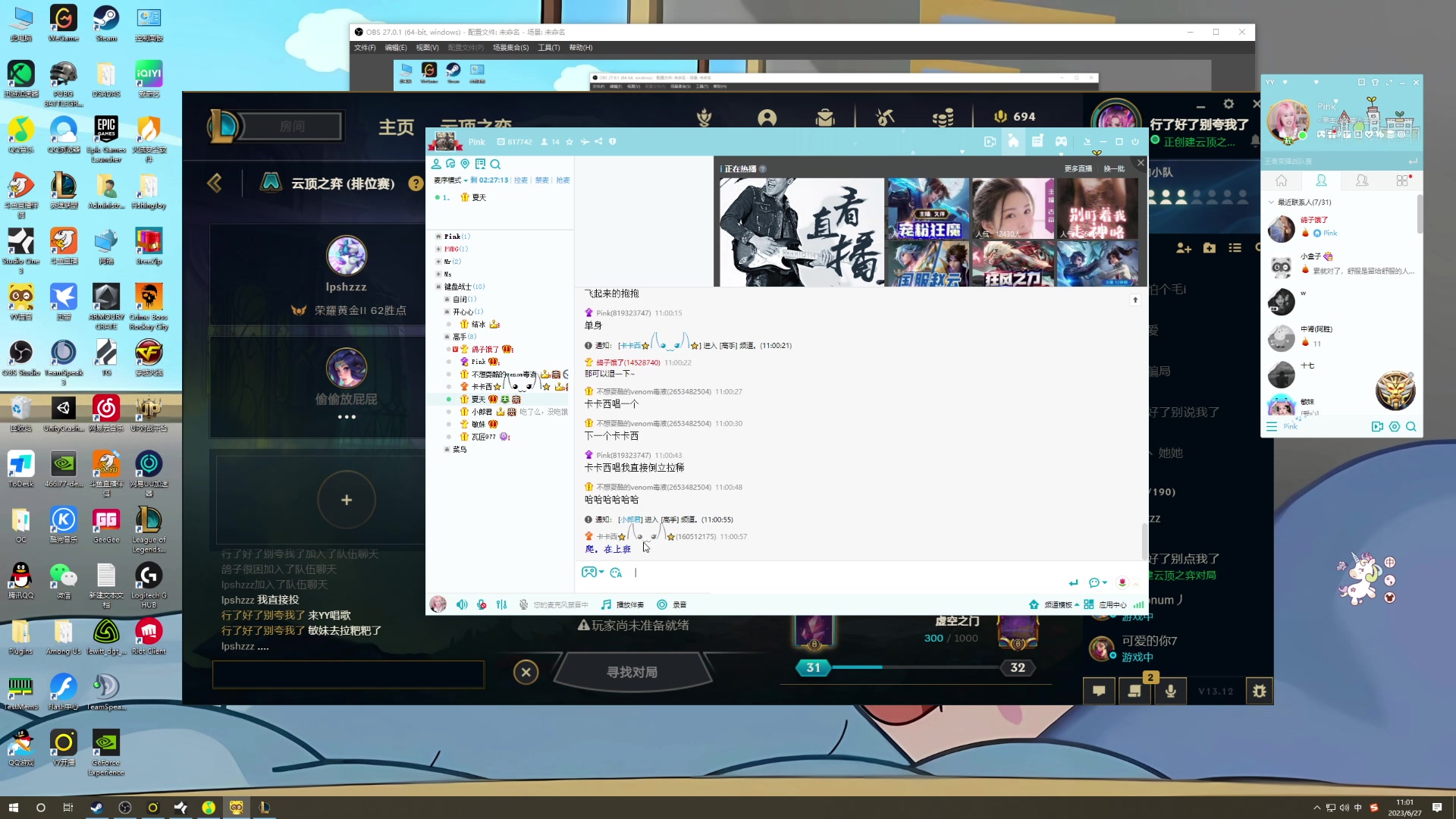The height and width of the screenshot is (819, 1456).
Task: Click the 换一批 link
Action: point(1113,168)
